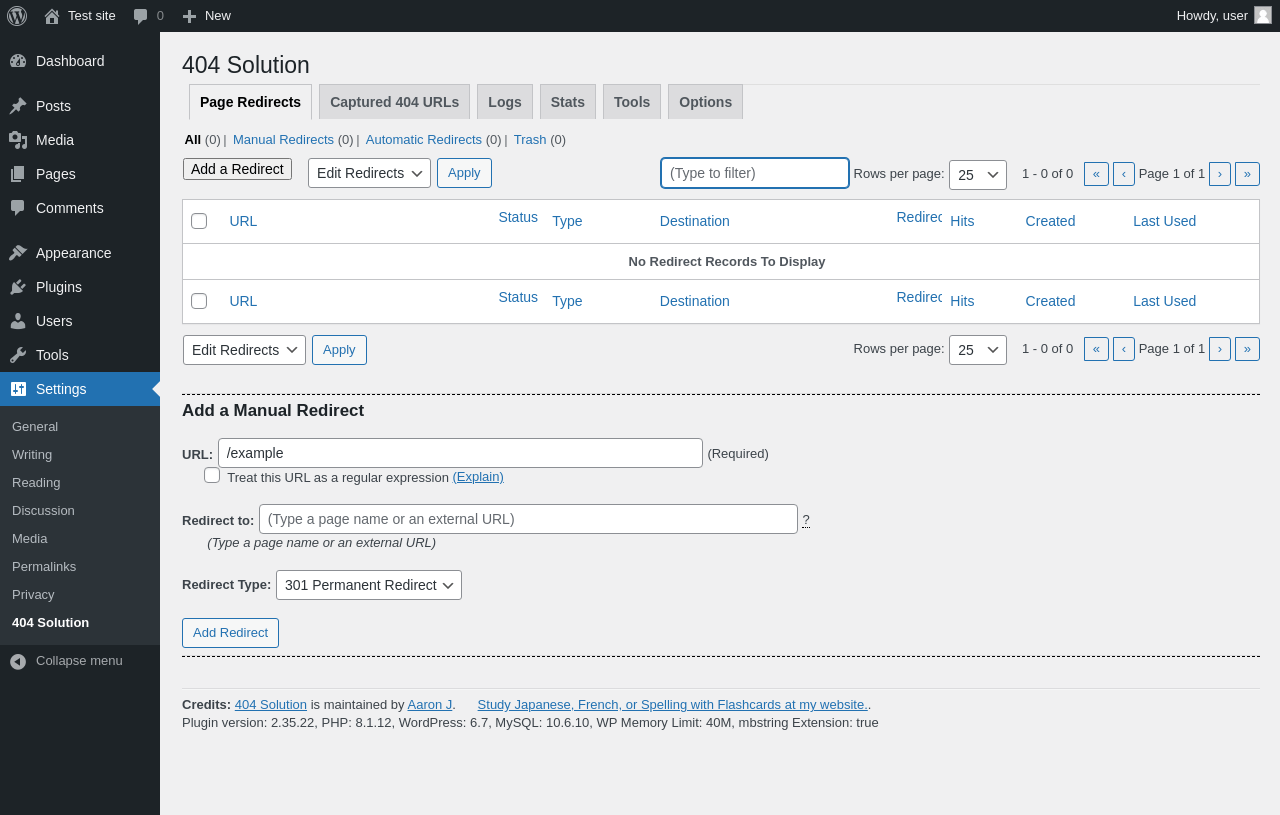
Task: Open Posts via the pushpin icon
Action: (18, 106)
